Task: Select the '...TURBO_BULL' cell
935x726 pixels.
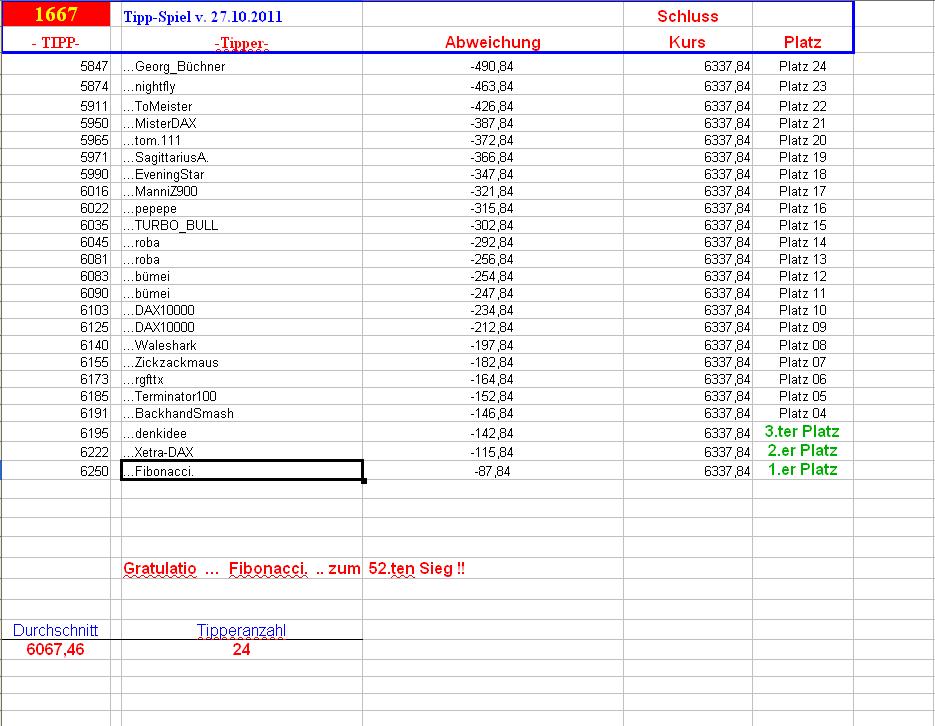Action: pos(242,225)
